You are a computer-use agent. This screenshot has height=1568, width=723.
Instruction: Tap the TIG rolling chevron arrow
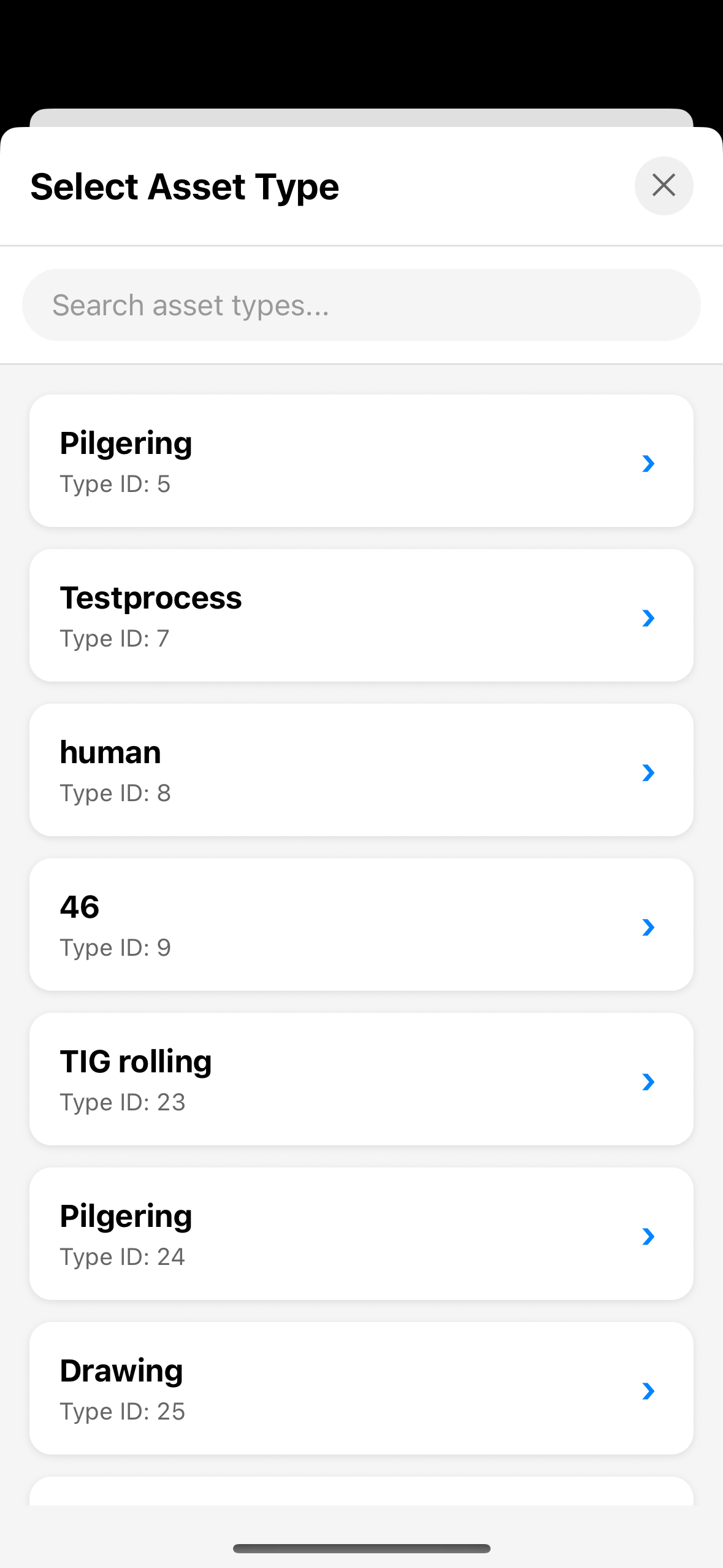pos(648,1082)
